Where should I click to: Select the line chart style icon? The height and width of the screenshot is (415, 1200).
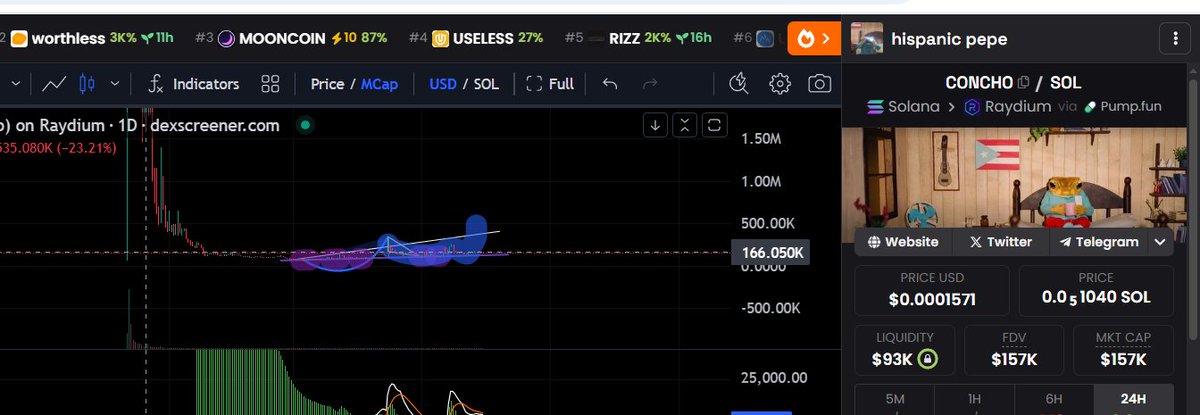coord(54,84)
